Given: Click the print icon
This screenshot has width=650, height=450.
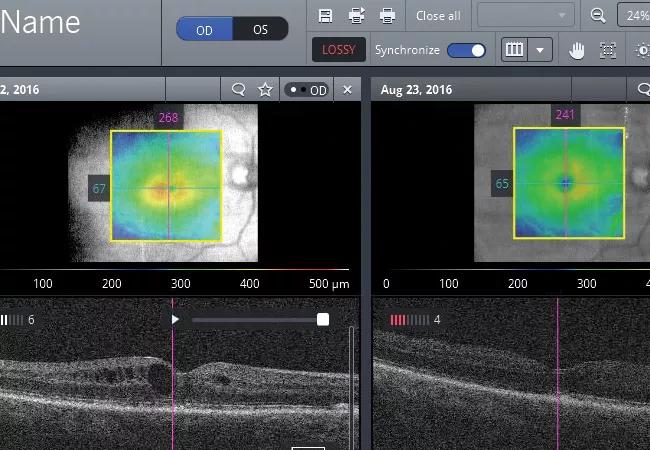Looking at the screenshot, I should pos(387,15).
